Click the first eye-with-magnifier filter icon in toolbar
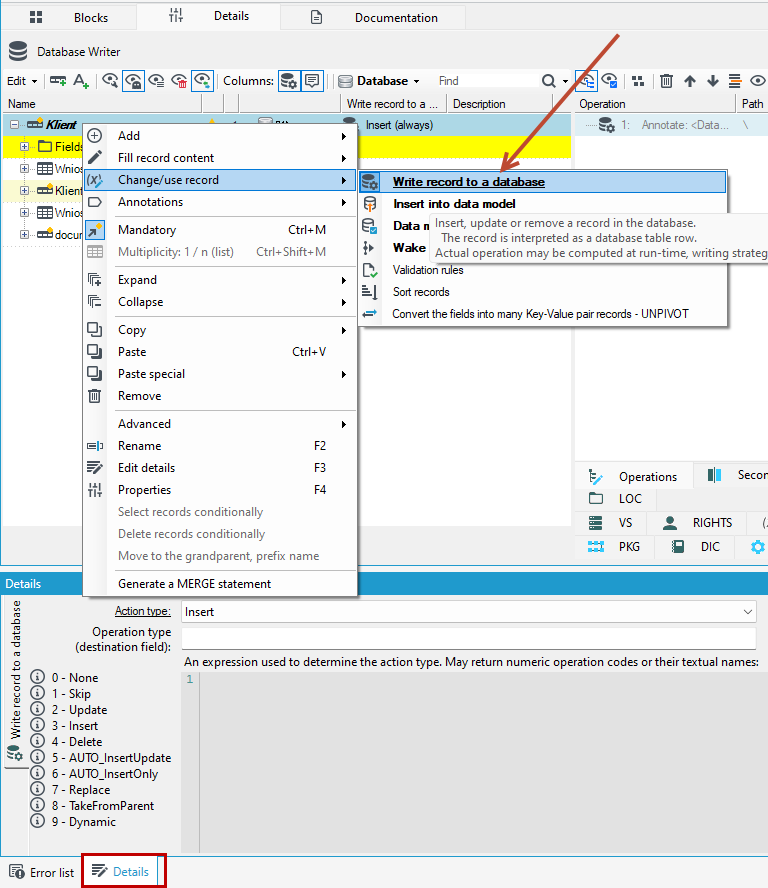The image size is (768, 888). pos(110,81)
